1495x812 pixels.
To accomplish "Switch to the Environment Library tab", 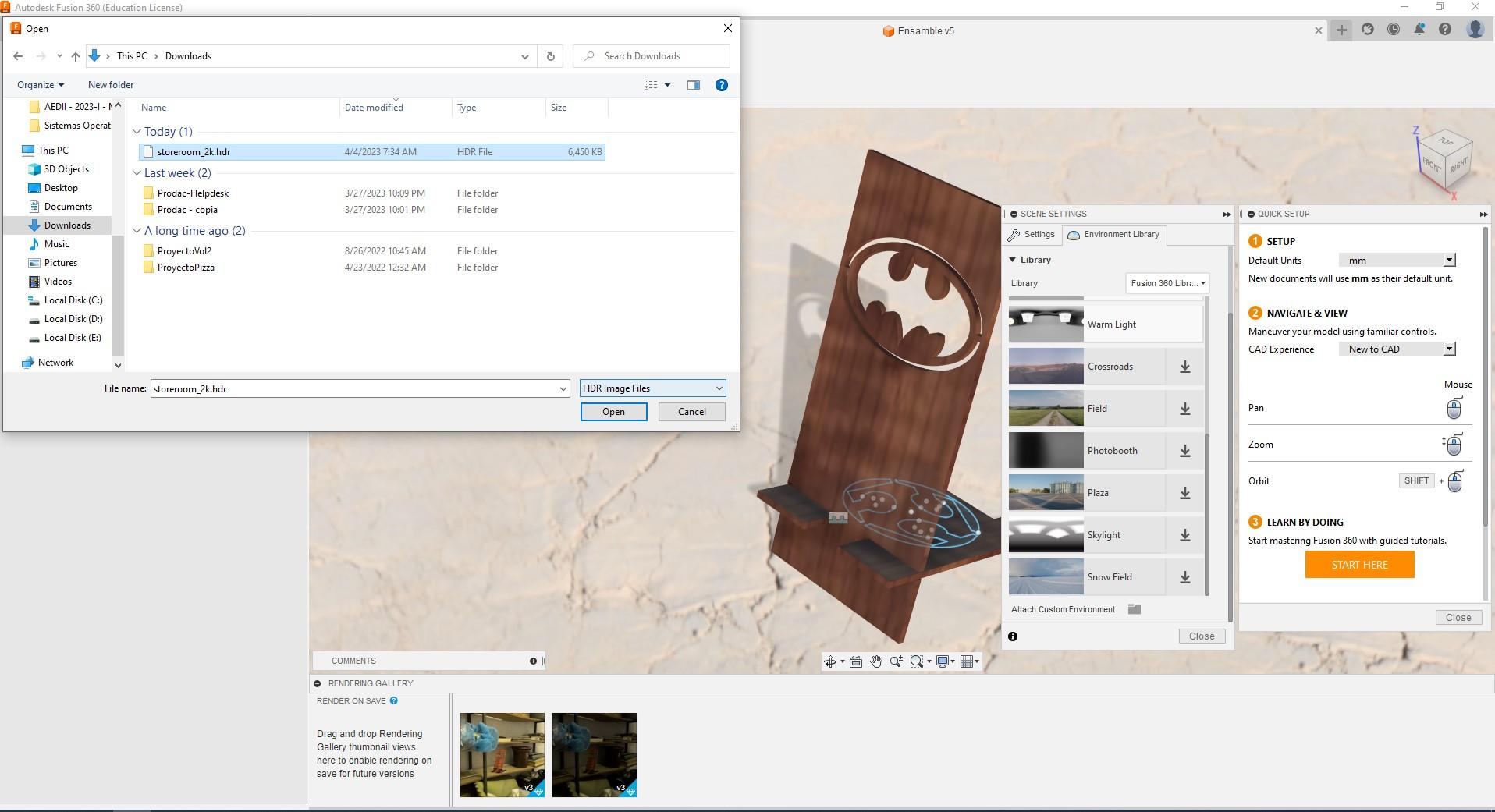I will click(x=1113, y=235).
